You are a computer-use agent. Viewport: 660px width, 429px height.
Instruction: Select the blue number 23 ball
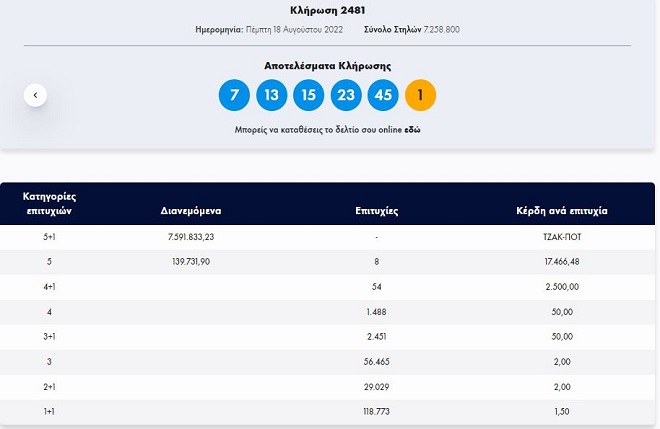346,95
